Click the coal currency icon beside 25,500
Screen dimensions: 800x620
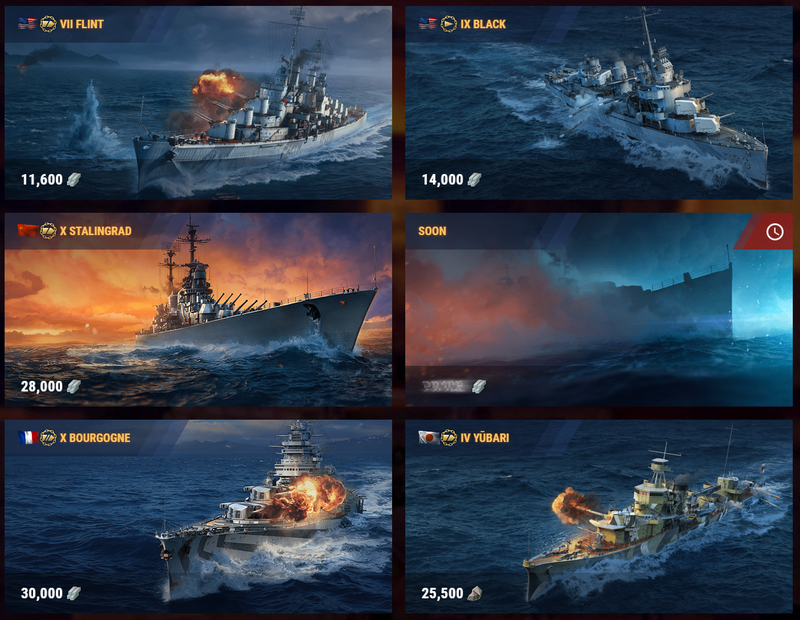coord(474,593)
